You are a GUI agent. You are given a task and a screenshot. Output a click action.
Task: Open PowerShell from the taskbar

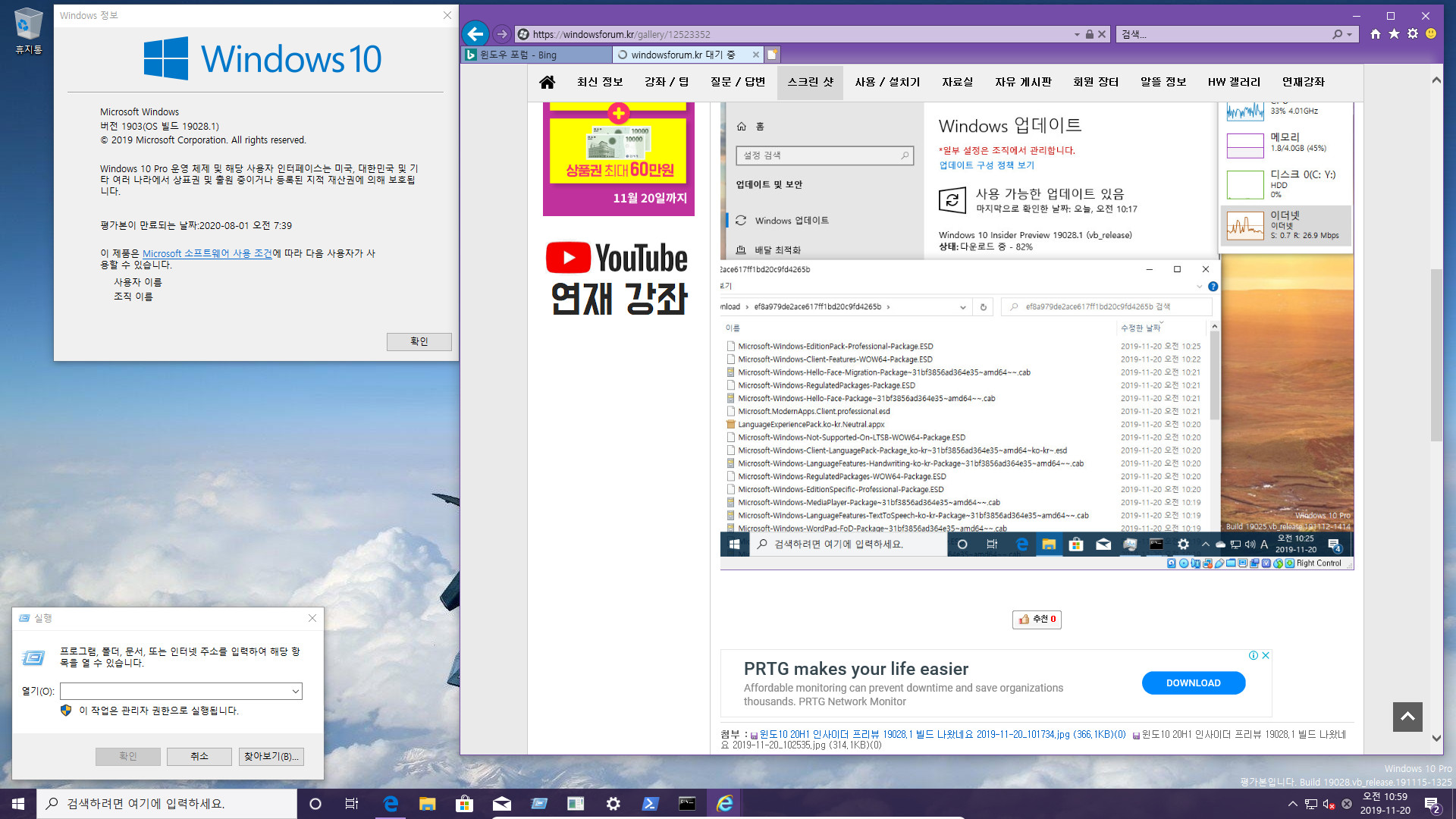(650, 804)
